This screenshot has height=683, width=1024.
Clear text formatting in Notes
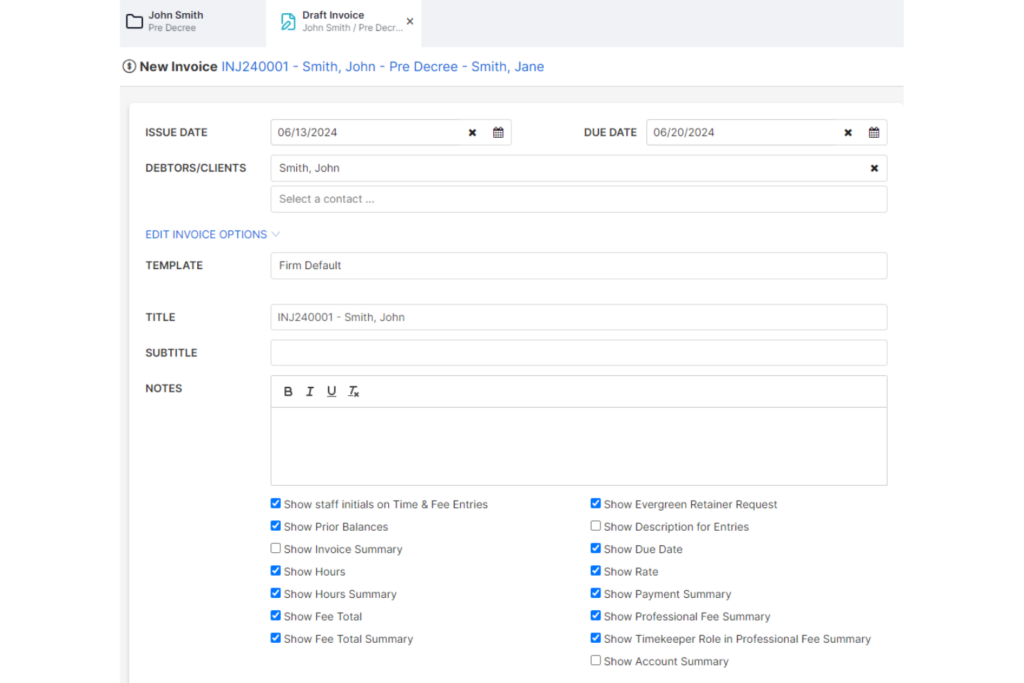[353, 391]
